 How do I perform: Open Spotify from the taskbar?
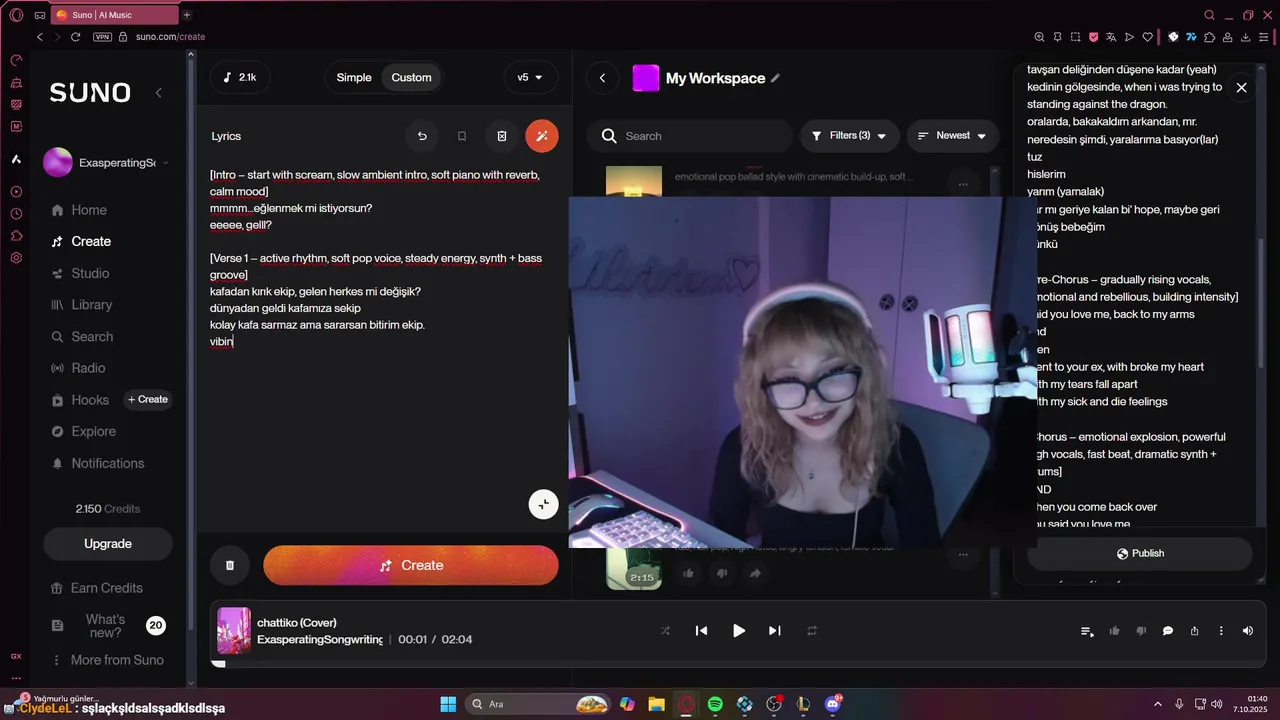pyautogui.click(x=715, y=704)
